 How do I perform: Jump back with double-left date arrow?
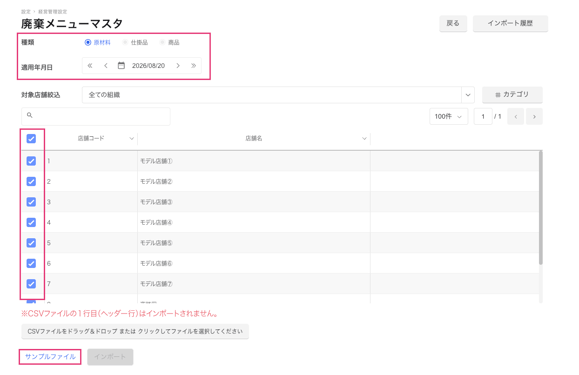click(90, 66)
